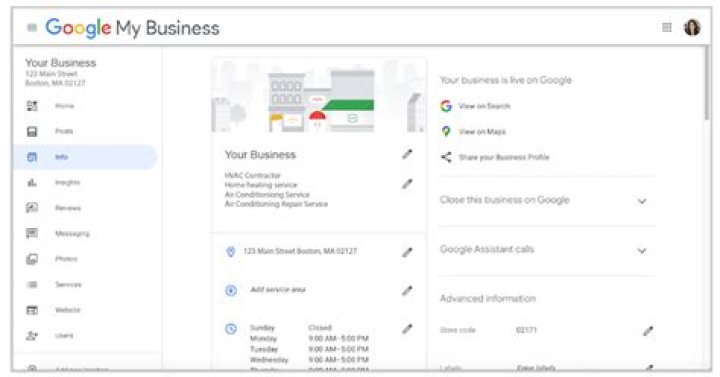Click the Tuesday hours row
This screenshot has height=377, width=720.
click(309, 349)
